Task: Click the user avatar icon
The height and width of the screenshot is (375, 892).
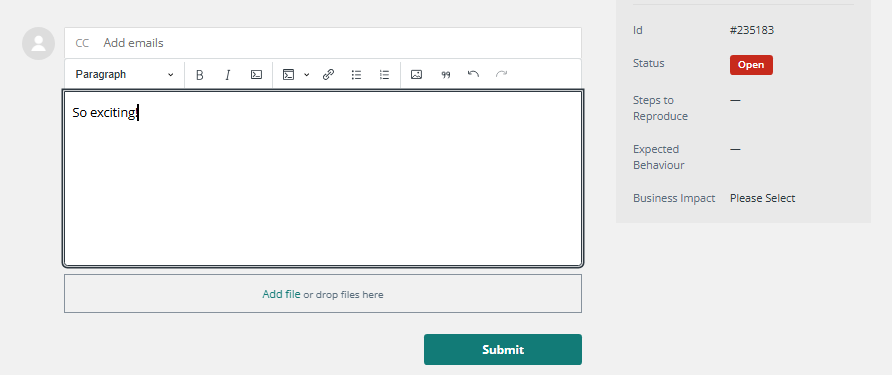Action: click(38, 43)
